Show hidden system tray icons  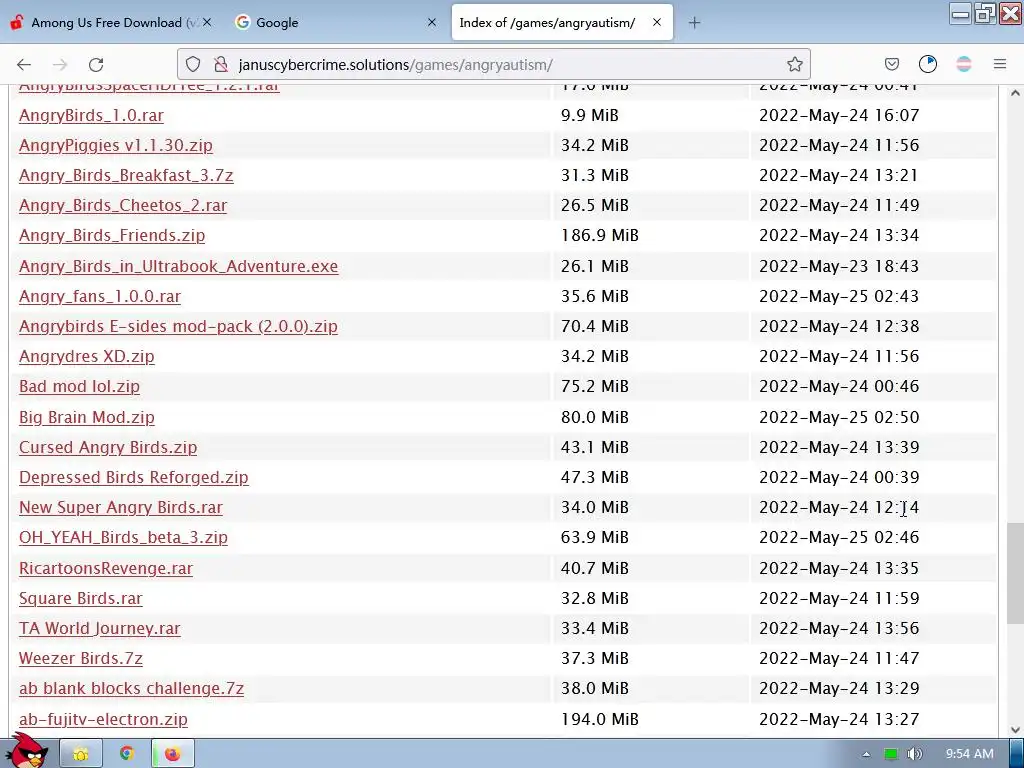[867, 754]
